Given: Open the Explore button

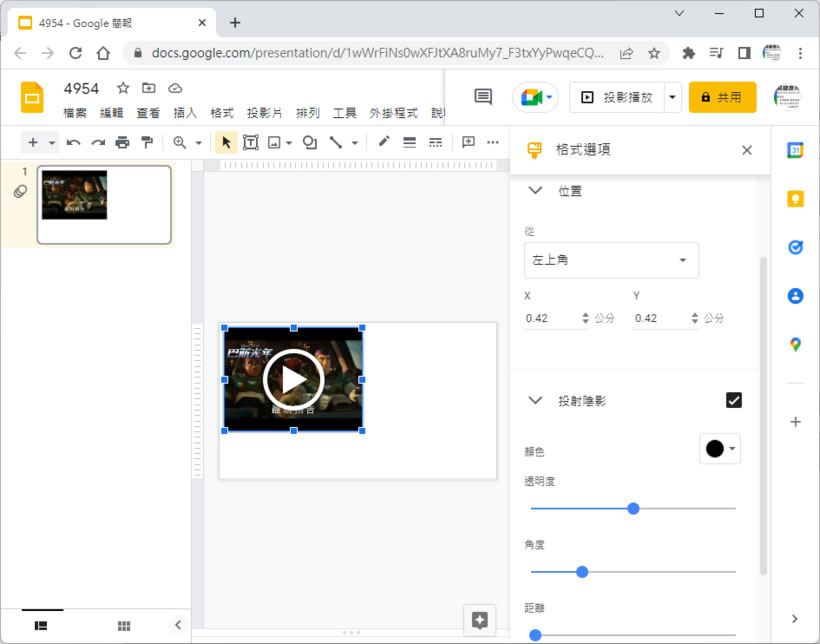Looking at the screenshot, I should coord(480,620).
